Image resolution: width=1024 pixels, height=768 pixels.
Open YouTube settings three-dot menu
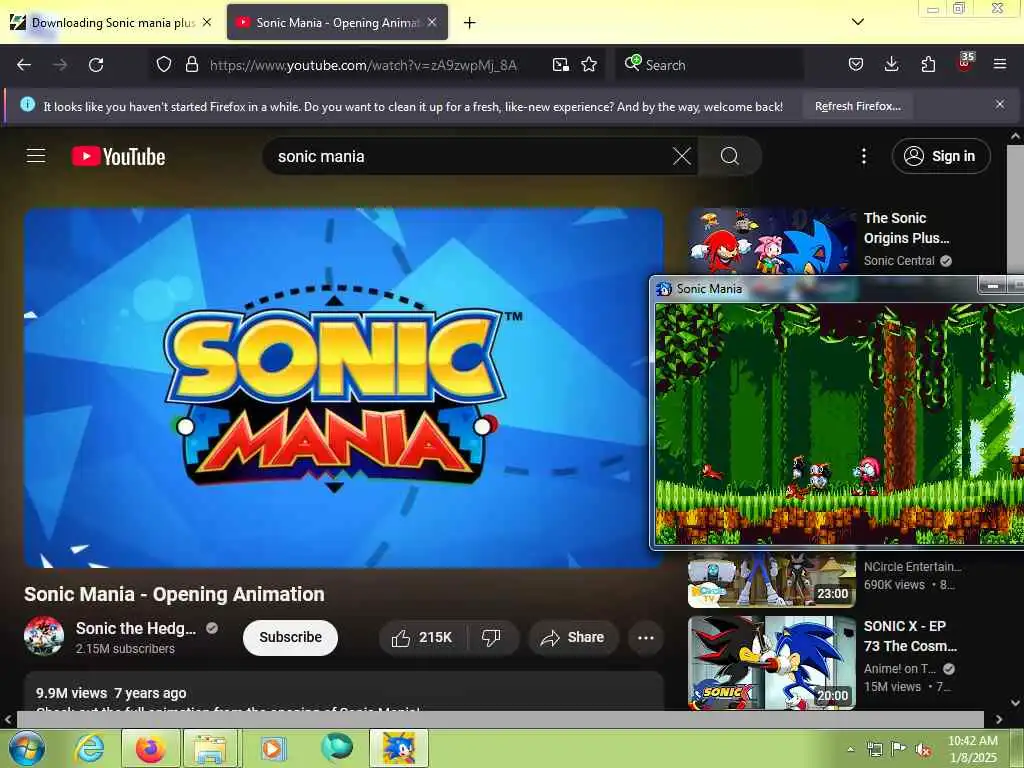click(864, 156)
